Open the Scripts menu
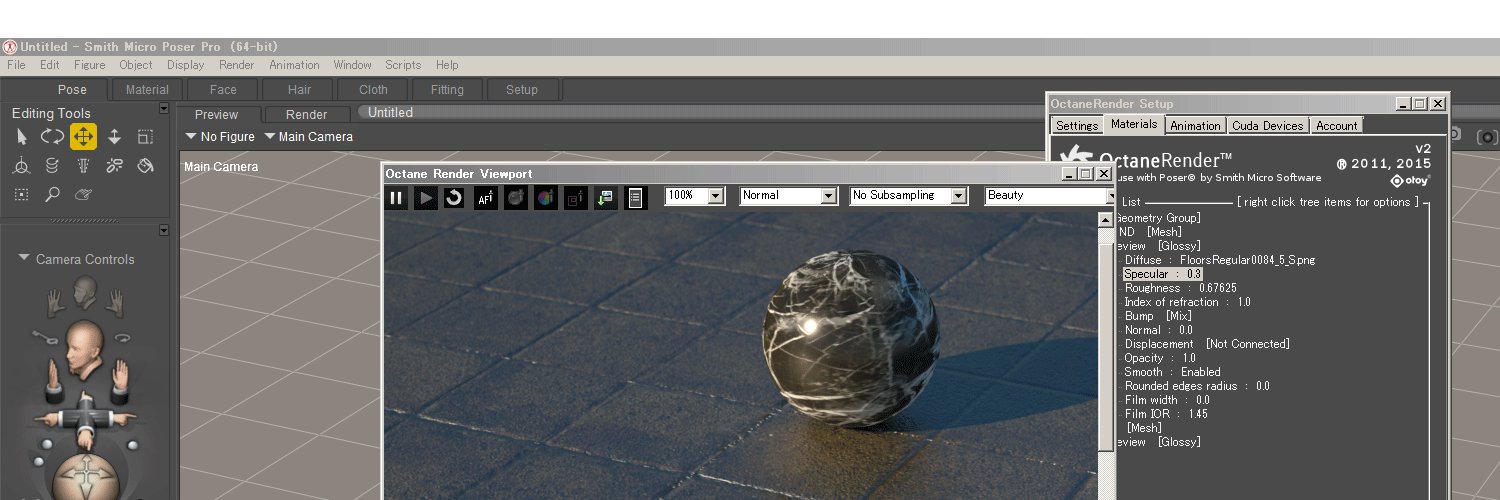 coord(403,65)
